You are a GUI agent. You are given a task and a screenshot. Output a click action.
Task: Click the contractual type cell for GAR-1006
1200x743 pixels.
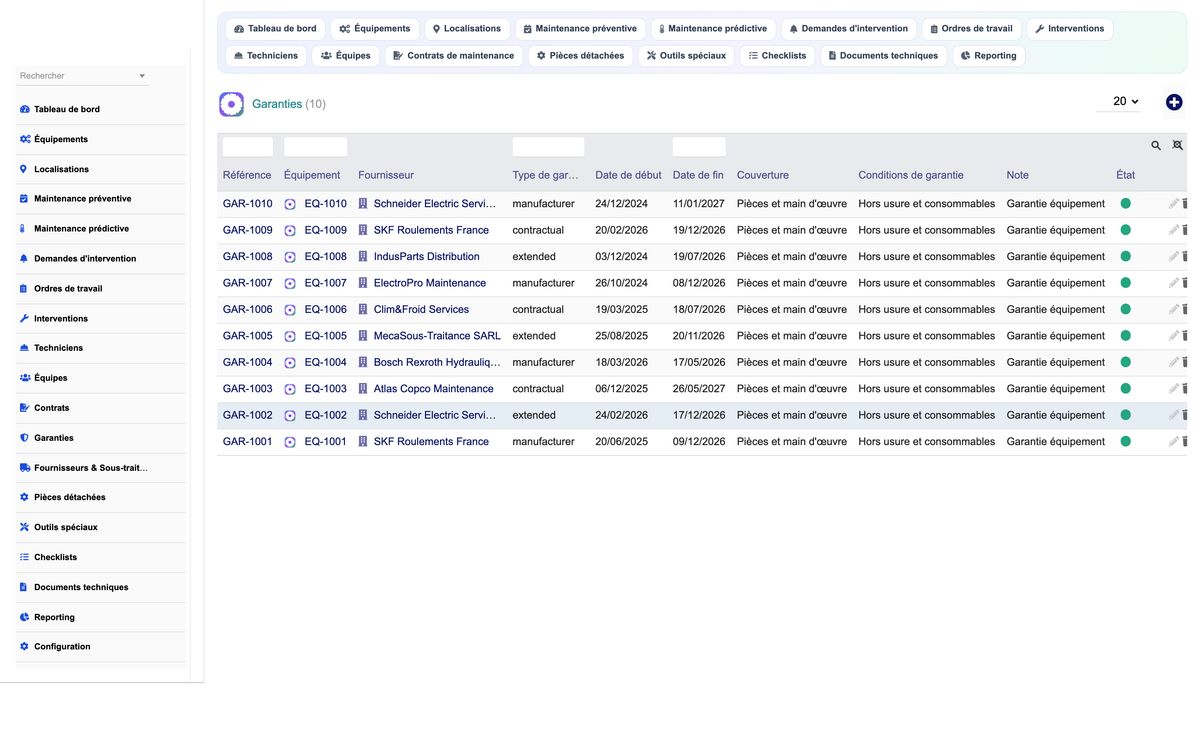(538, 310)
